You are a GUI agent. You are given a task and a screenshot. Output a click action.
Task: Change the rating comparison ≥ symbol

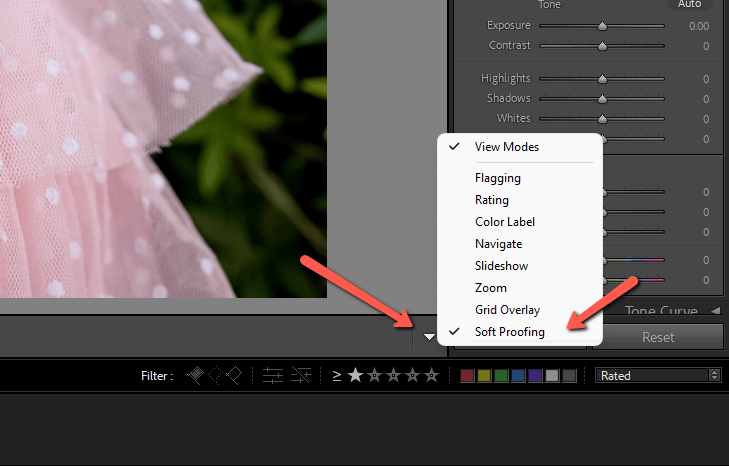pyautogui.click(x=337, y=376)
